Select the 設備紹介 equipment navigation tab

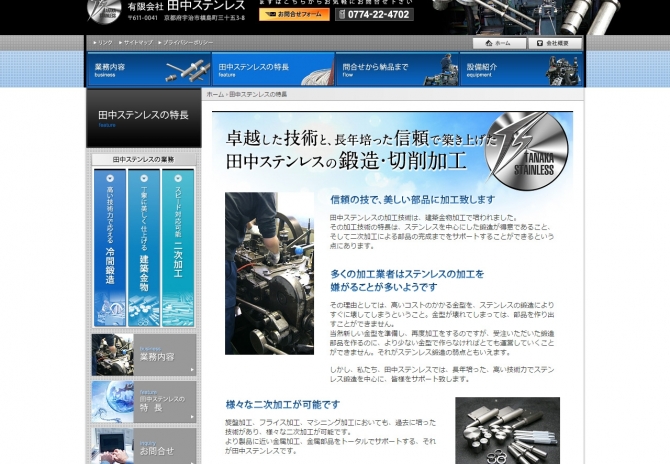click(521, 69)
